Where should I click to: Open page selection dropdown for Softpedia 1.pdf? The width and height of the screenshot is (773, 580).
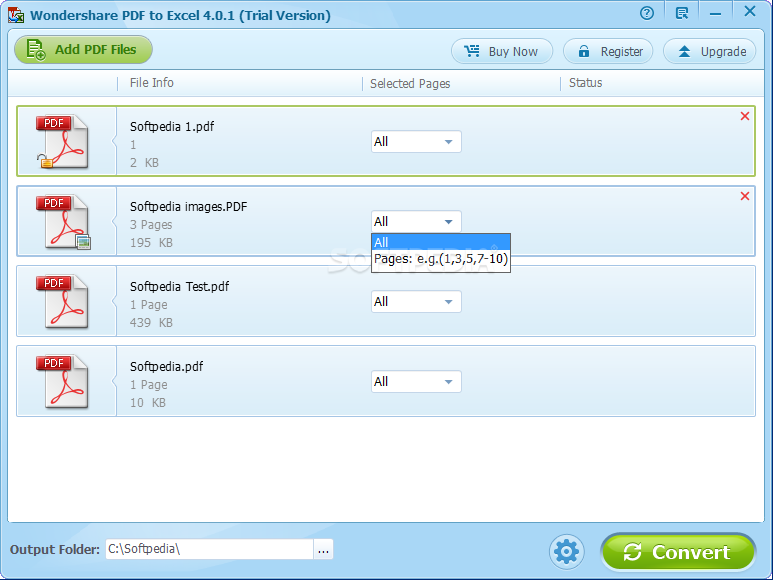416,142
